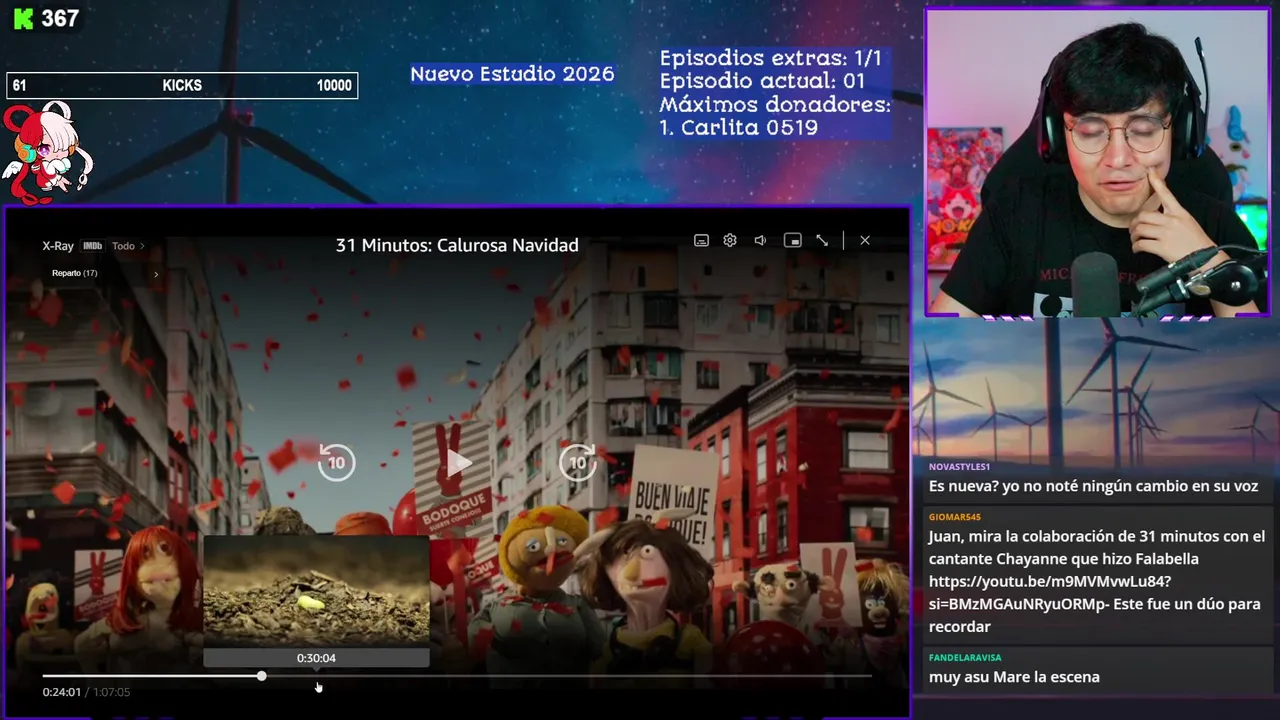Click the IMDb badge
Screen dimensions: 1280x720
(92, 246)
